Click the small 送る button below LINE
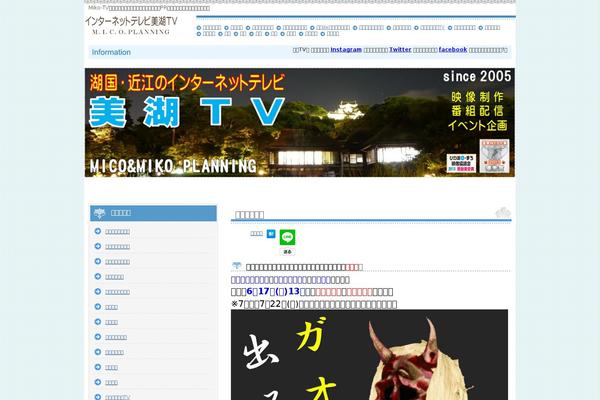Image resolution: width=600 pixels, height=400 pixels. pyautogui.click(x=287, y=252)
